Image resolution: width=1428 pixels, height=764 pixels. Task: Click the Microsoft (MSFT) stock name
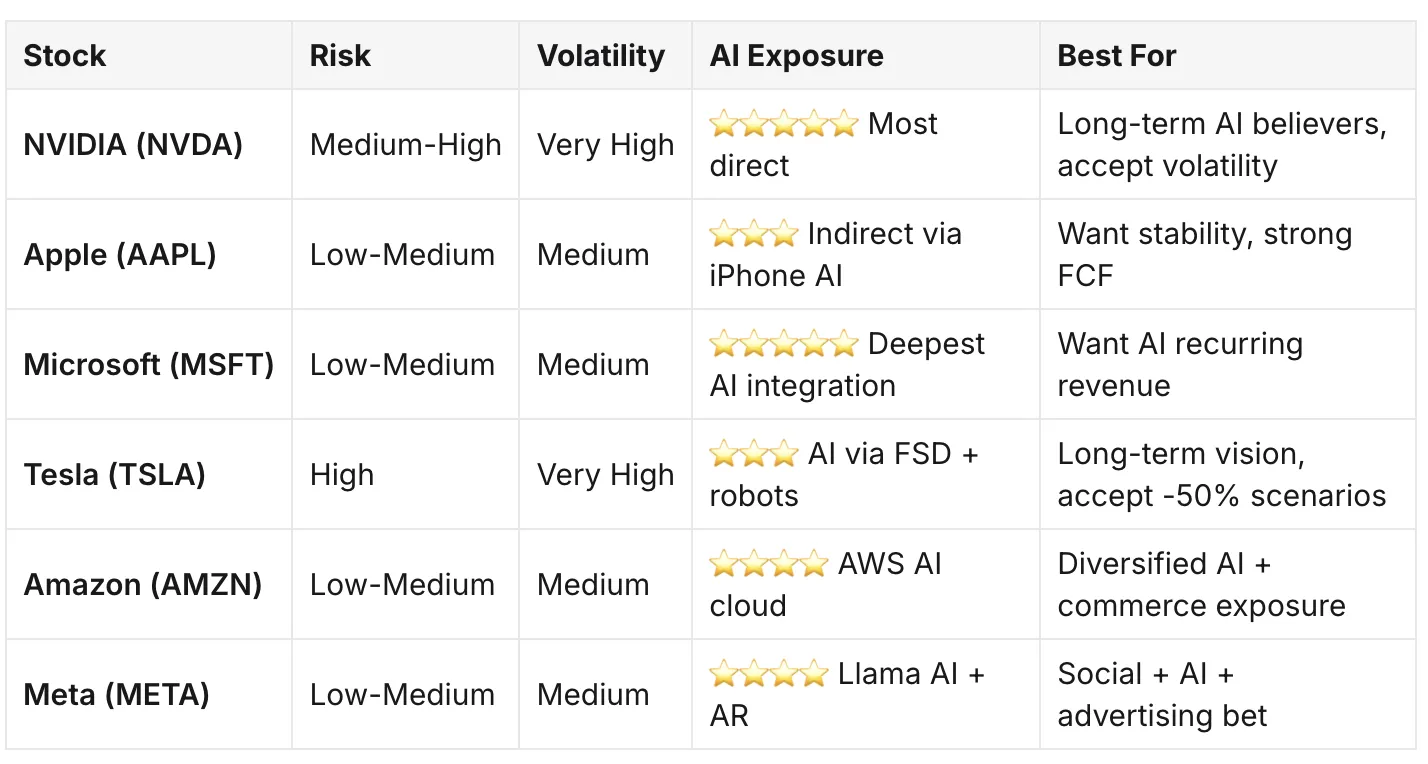click(x=149, y=365)
